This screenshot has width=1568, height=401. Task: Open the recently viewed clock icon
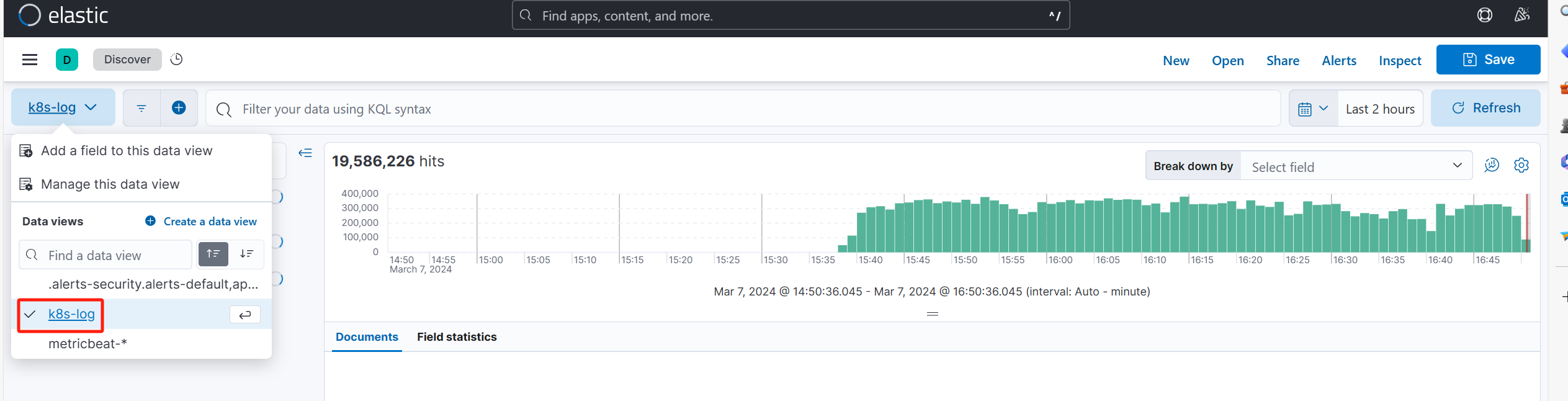[176, 60]
